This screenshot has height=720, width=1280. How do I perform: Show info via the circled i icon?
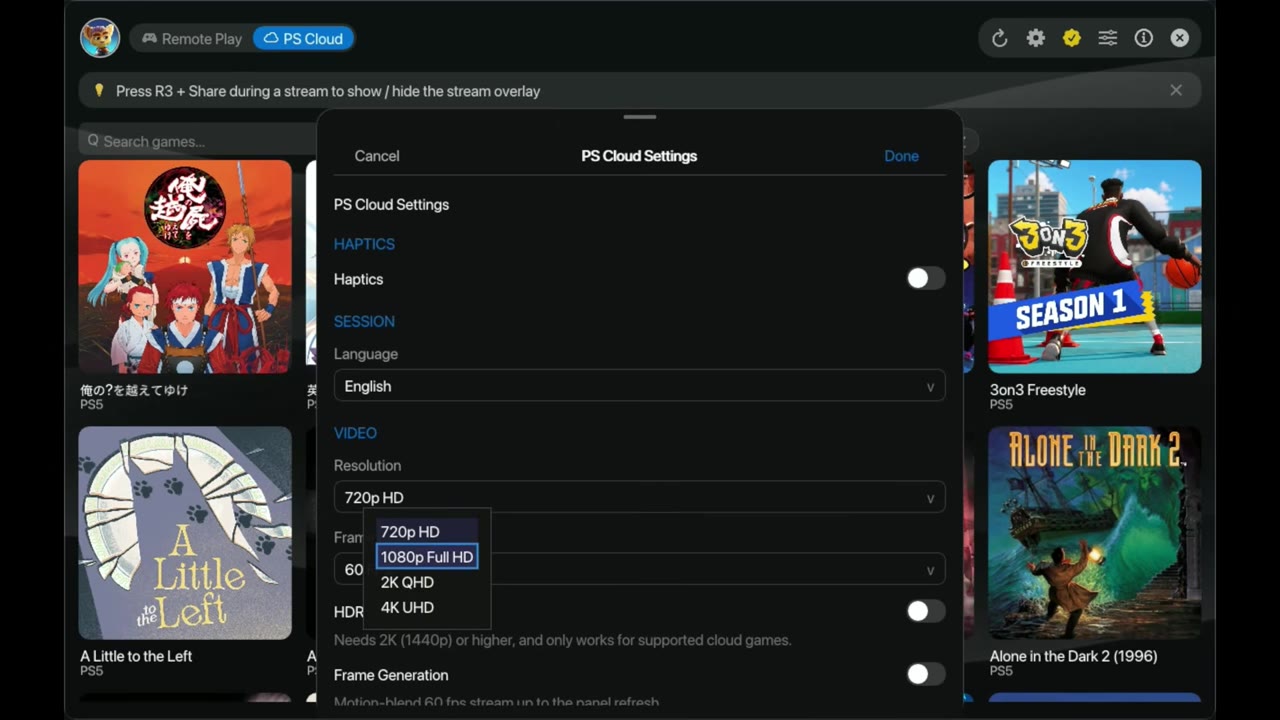[1143, 38]
